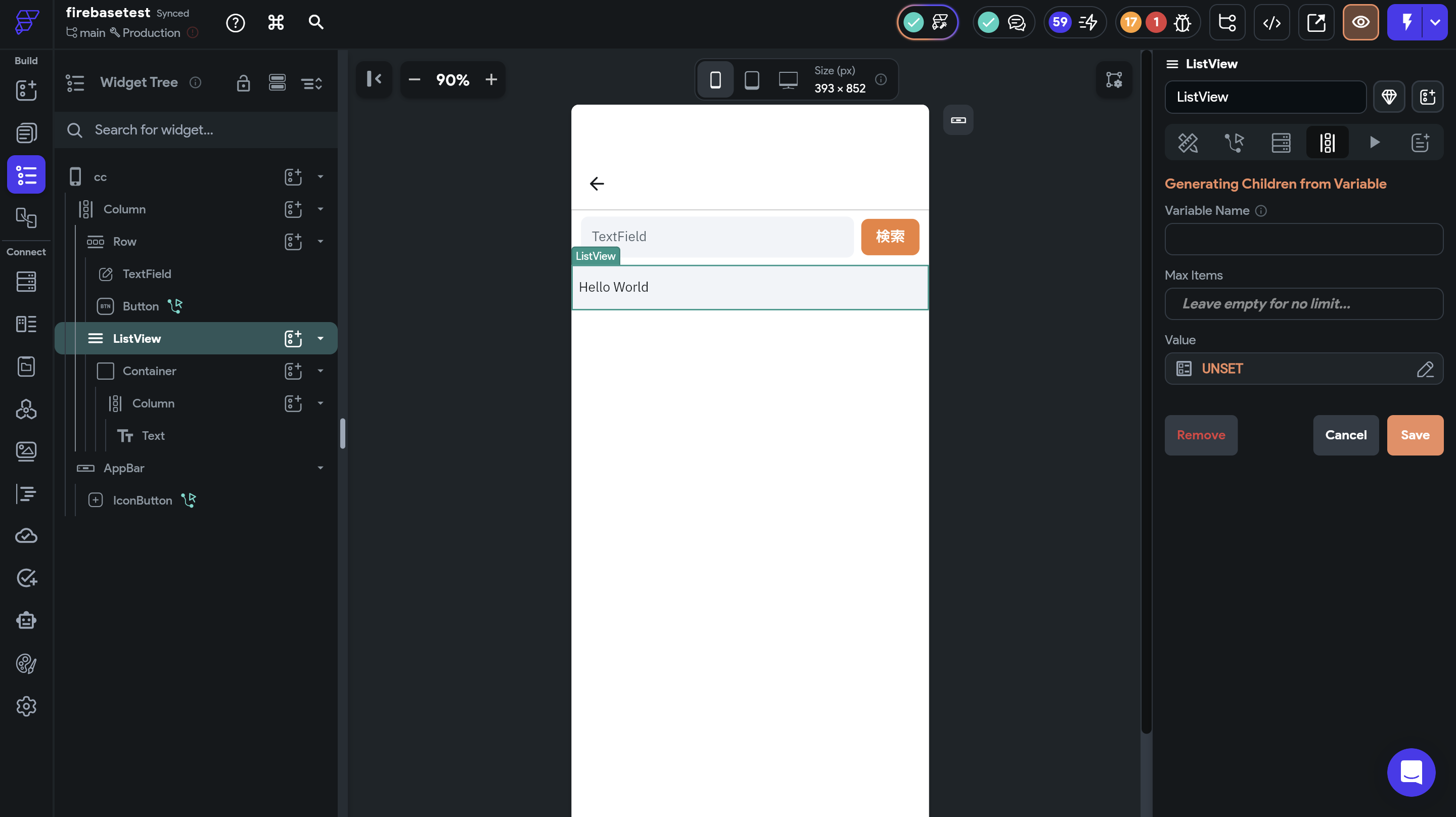Toggle preview mode eye button
Screen dimensions: 1456x817
pyautogui.click(x=1360, y=23)
